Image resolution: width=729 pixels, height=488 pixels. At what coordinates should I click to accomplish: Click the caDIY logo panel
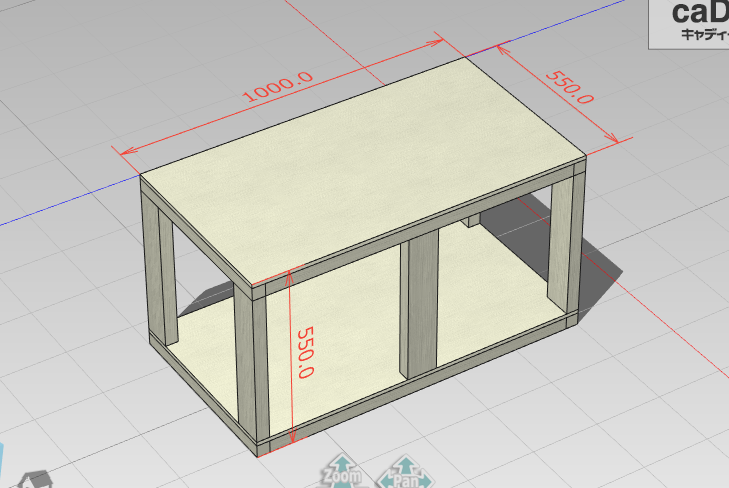pyautogui.click(x=689, y=24)
